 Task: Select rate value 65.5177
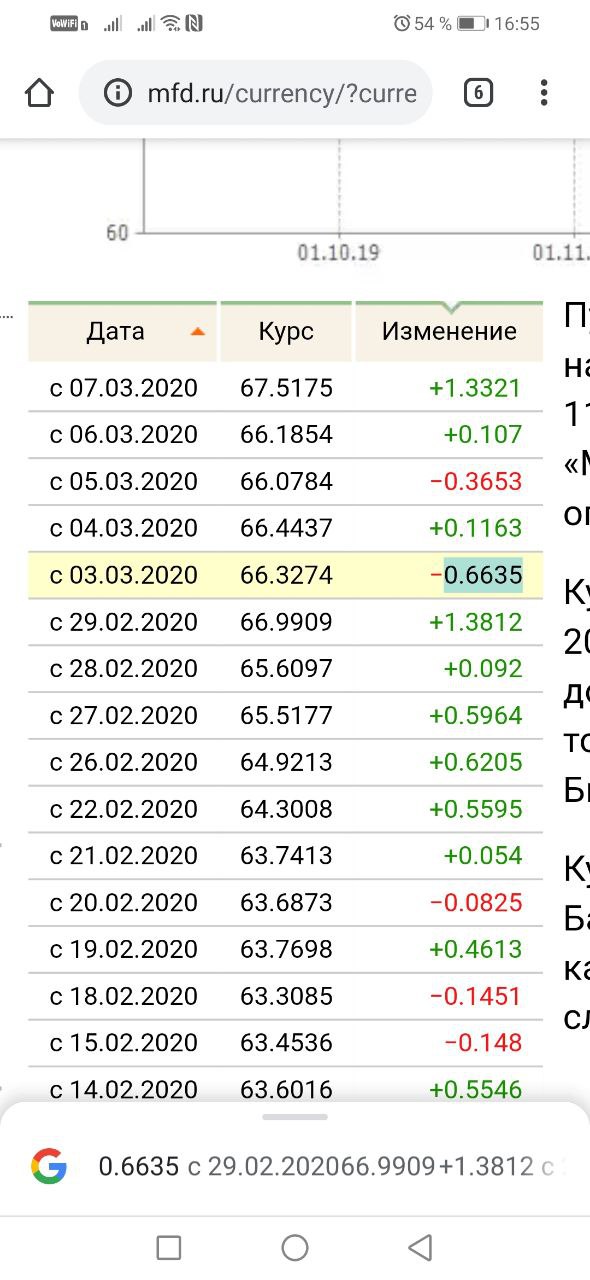point(286,716)
